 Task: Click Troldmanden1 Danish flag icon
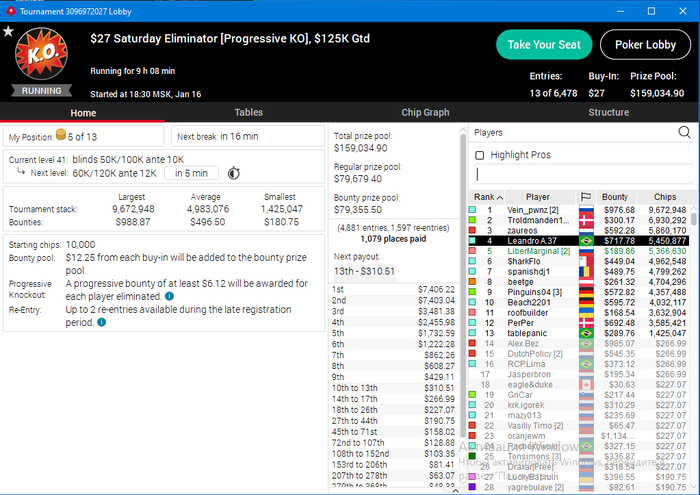pos(586,220)
